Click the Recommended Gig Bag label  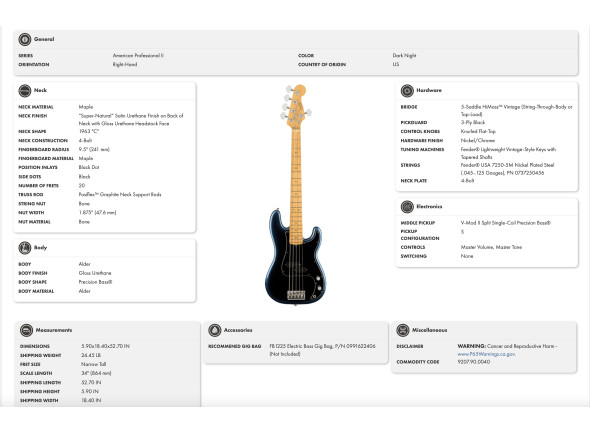click(x=235, y=346)
